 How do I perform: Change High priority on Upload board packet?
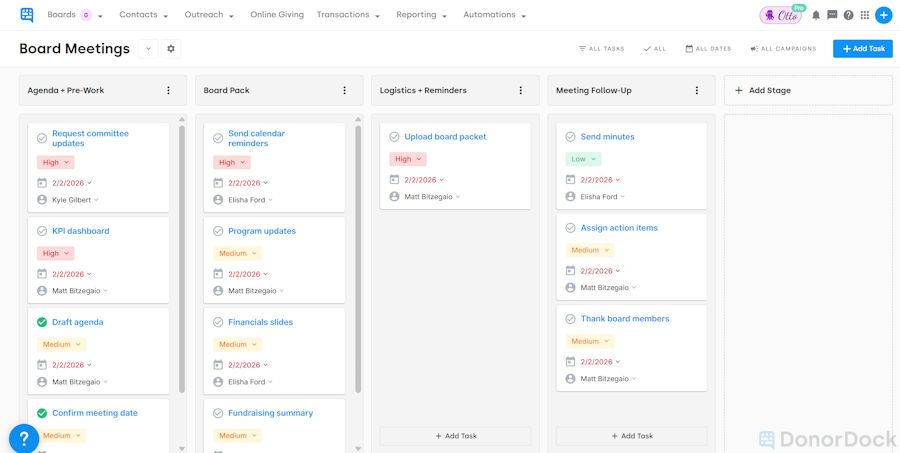click(x=408, y=159)
